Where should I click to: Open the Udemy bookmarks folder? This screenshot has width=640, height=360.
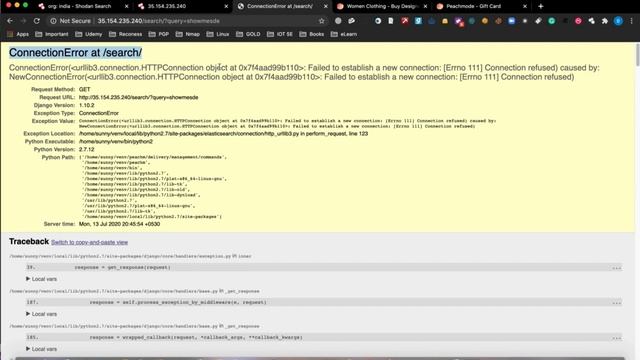pos(89,34)
